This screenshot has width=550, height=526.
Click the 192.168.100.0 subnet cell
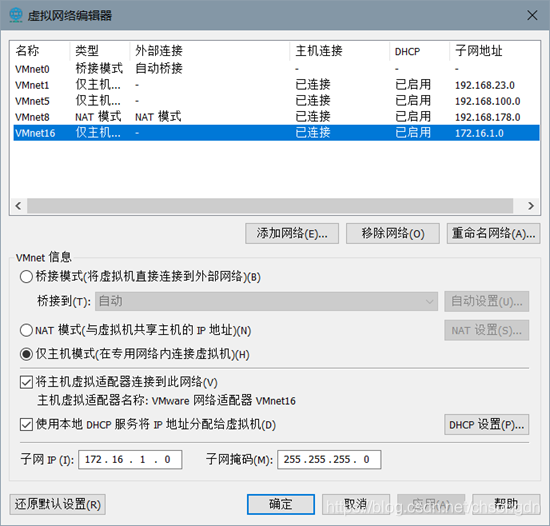pyautogui.click(x=487, y=101)
